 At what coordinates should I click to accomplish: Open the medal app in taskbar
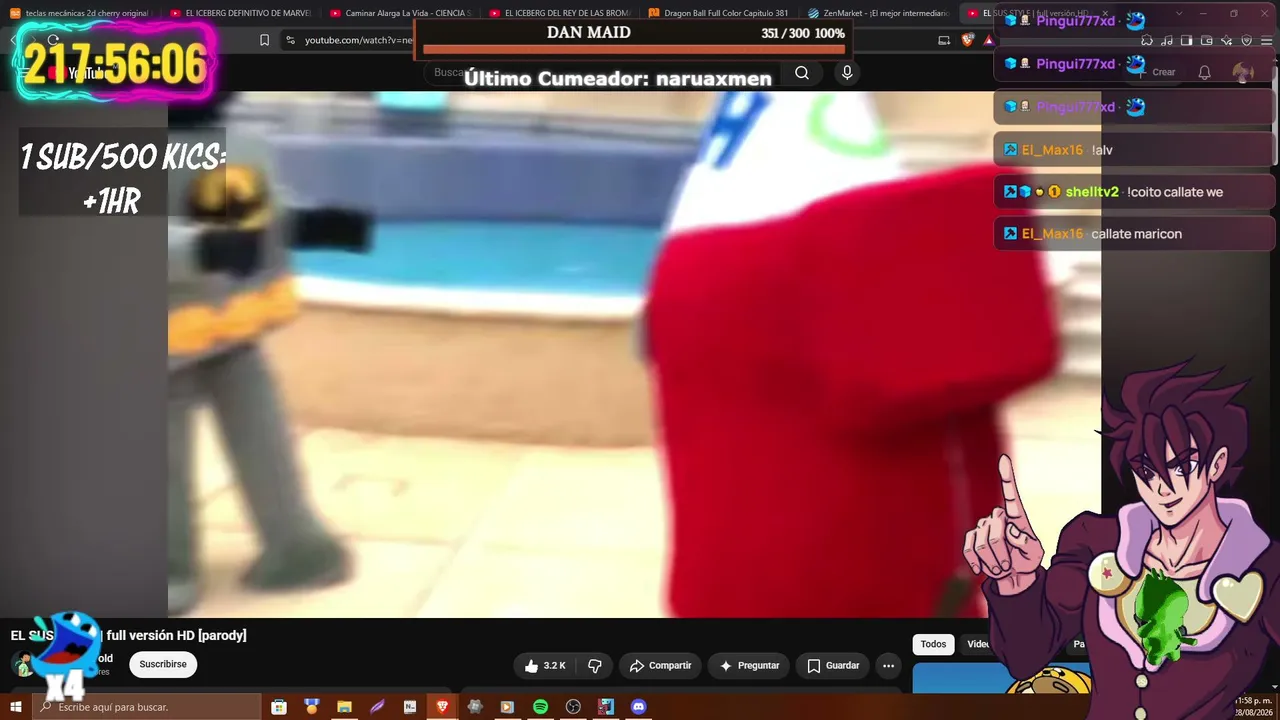tap(311, 707)
